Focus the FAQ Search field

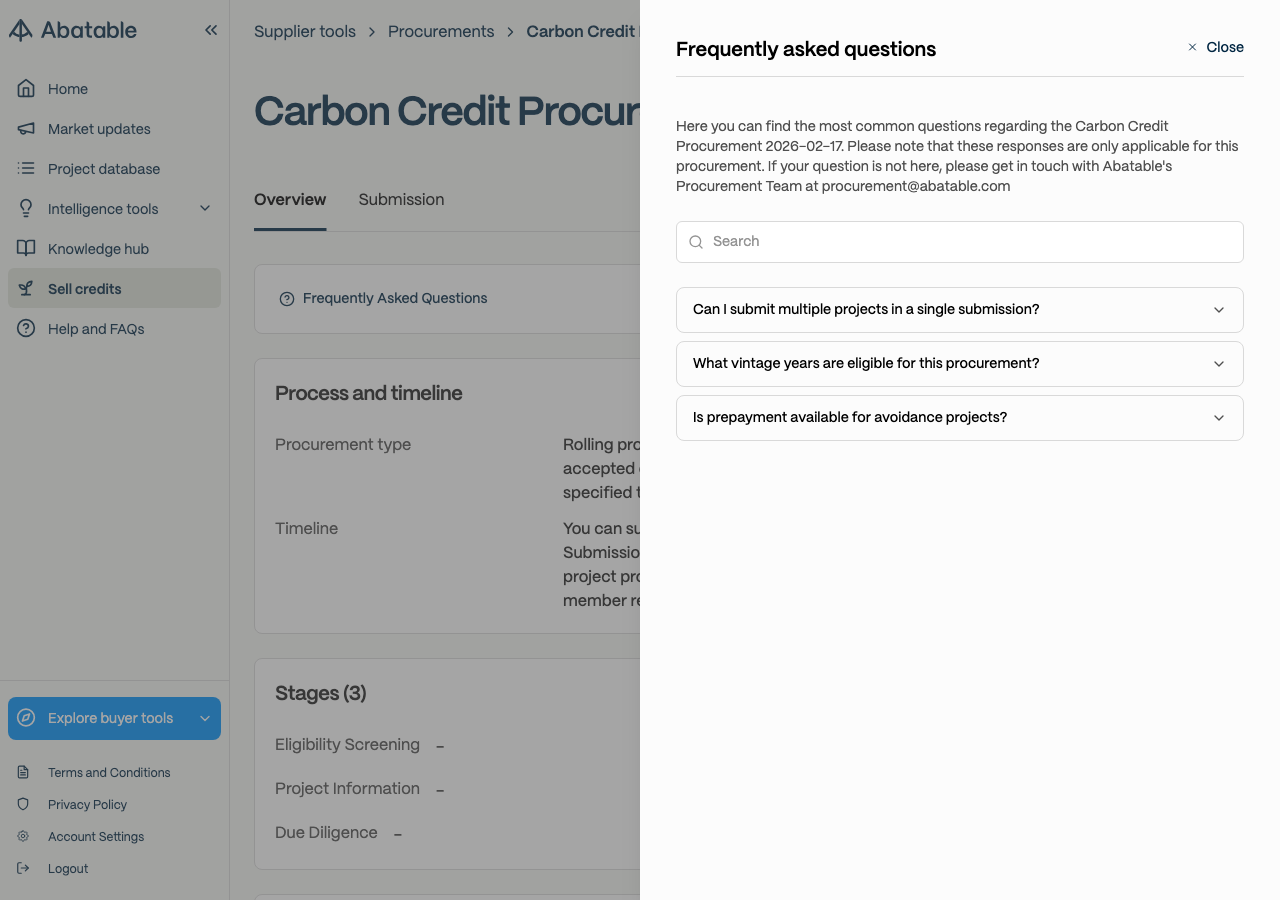pos(960,242)
